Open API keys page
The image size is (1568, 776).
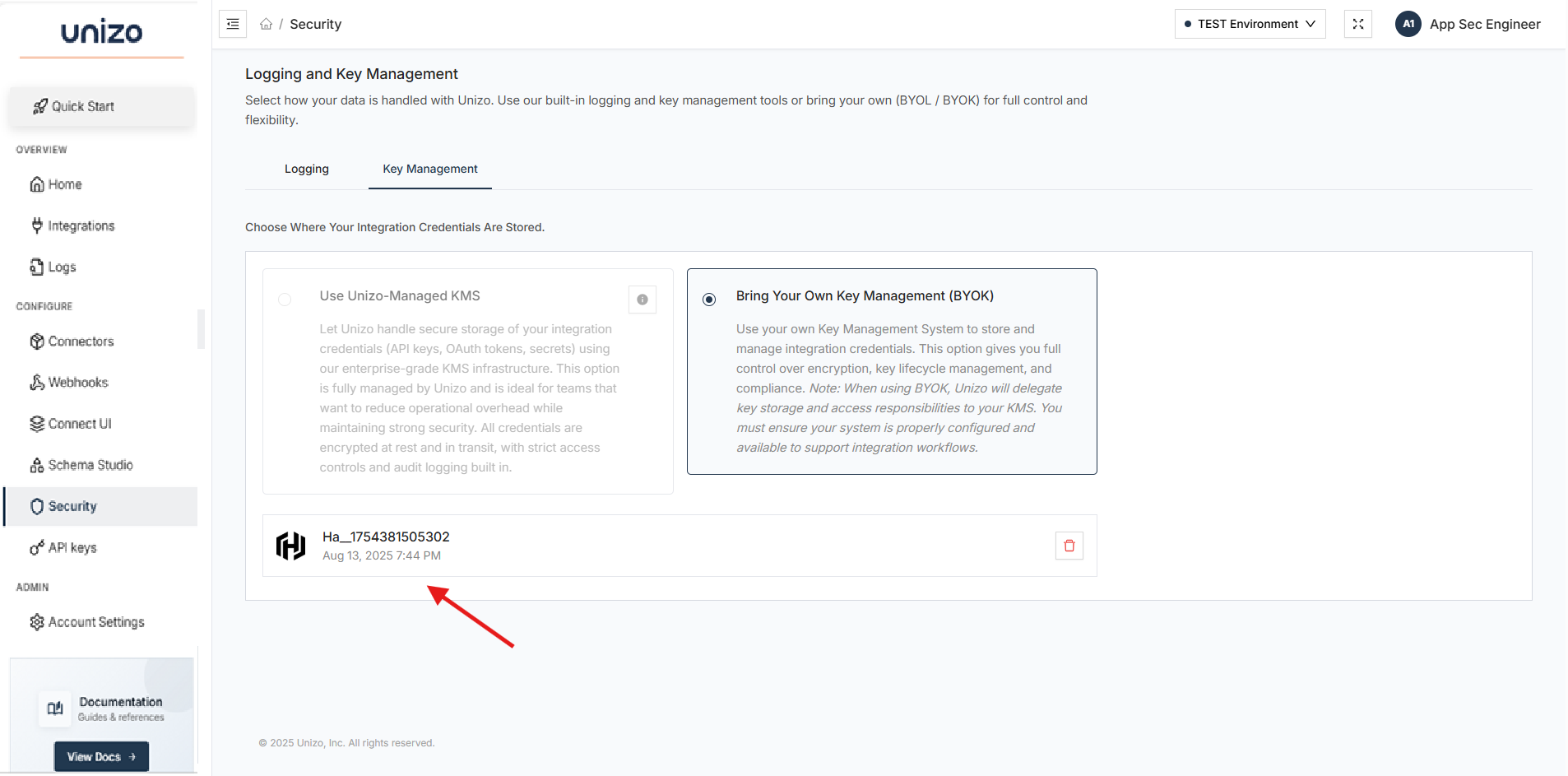click(x=100, y=548)
